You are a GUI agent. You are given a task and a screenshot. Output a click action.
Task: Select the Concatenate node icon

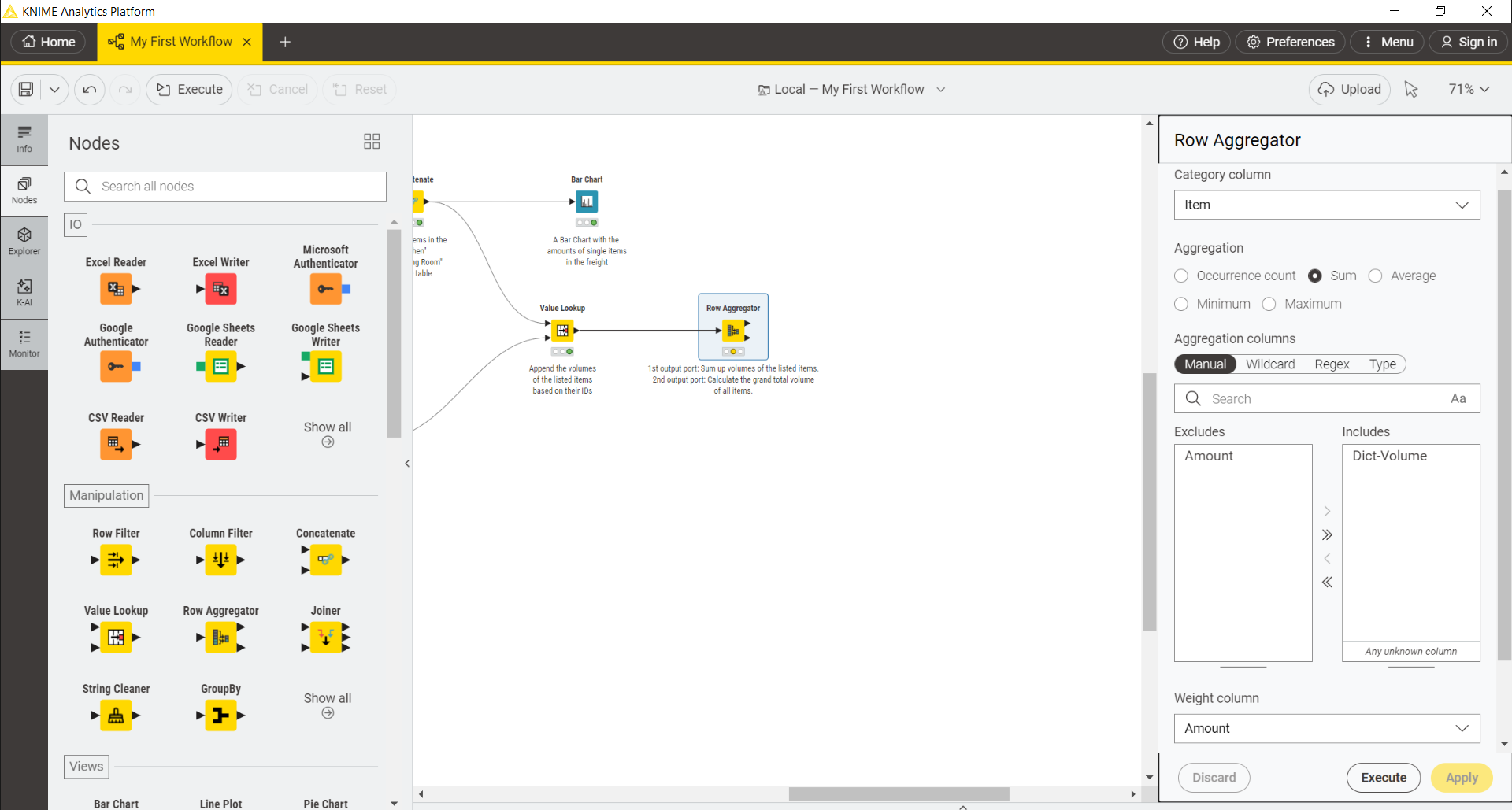point(324,560)
